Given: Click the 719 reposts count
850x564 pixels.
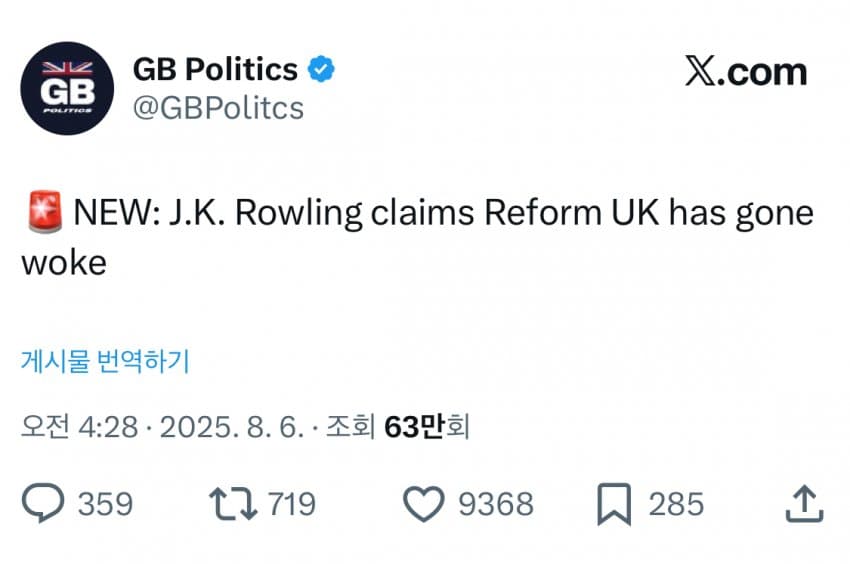Looking at the screenshot, I should [x=291, y=503].
